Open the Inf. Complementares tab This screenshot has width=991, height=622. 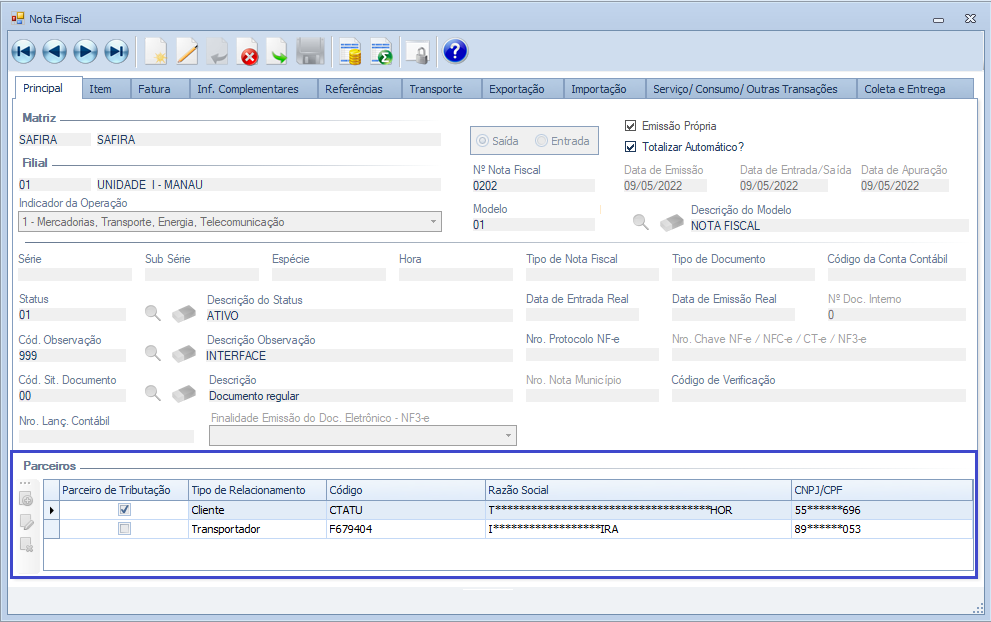pyautogui.click(x=247, y=89)
